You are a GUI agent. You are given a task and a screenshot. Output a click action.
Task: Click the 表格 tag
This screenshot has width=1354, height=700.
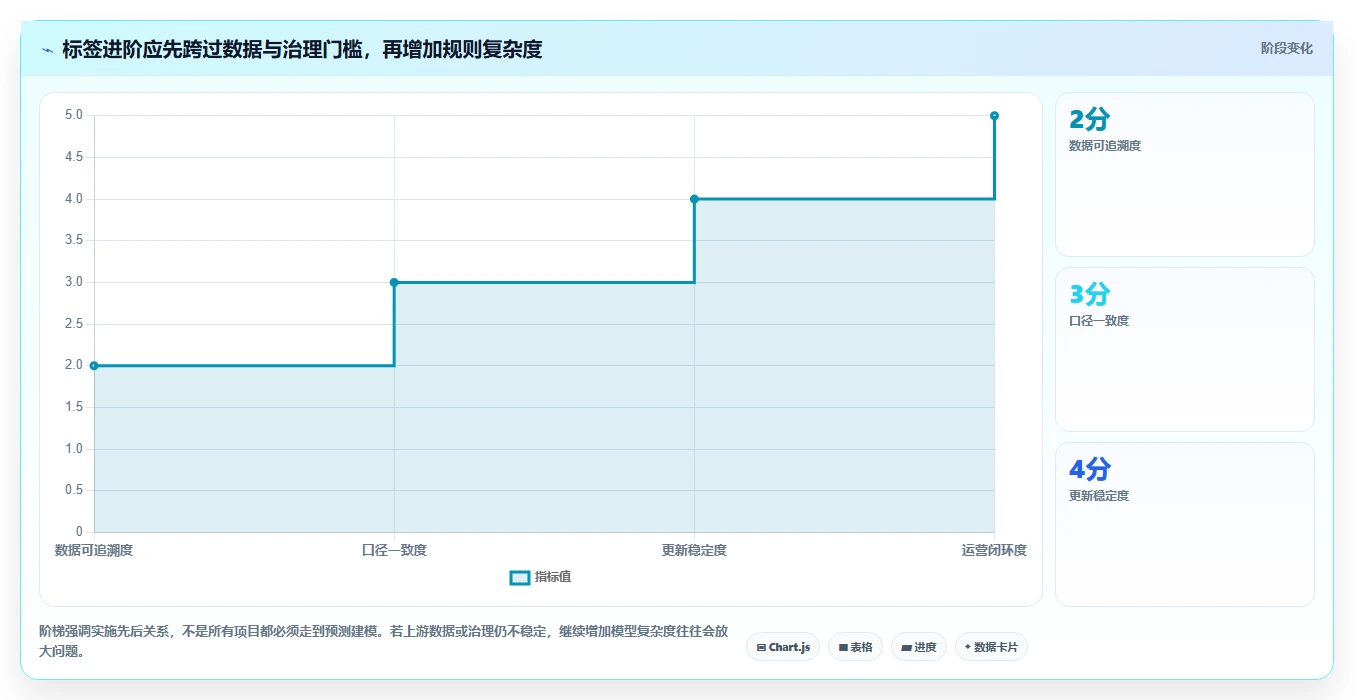coord(855,647)
